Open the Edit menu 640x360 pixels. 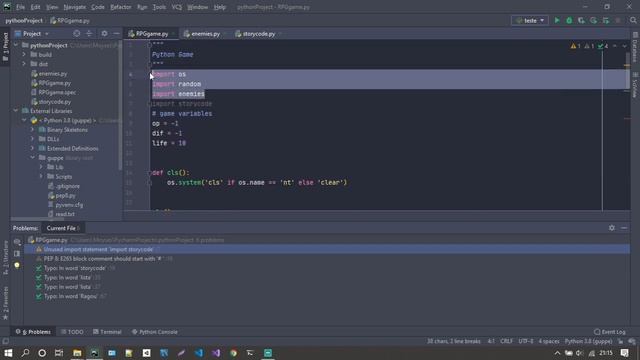(x=36, y=7)
